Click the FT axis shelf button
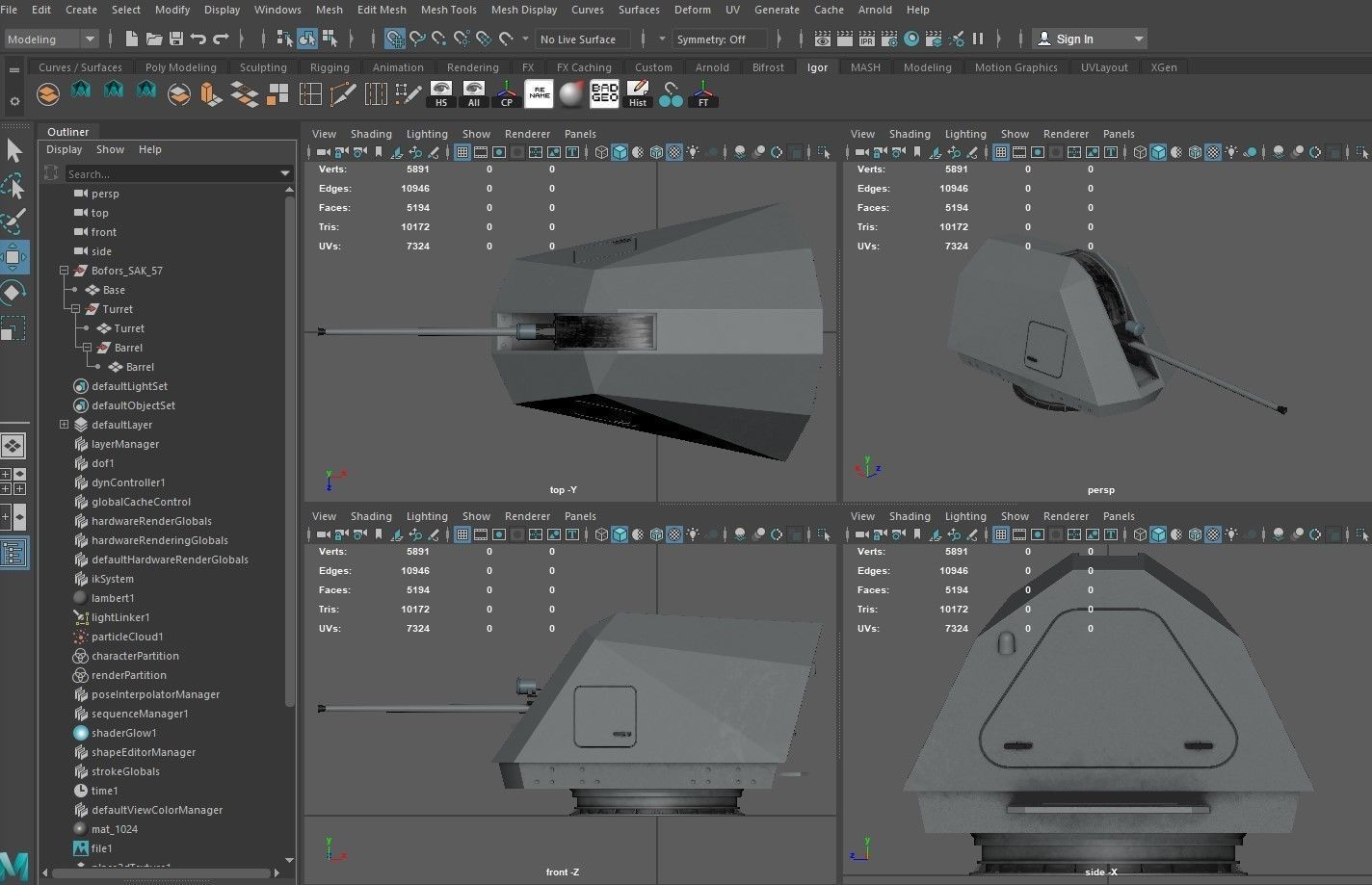The height and width of the screenshot is (885, 1372). [x=703, y=93]
